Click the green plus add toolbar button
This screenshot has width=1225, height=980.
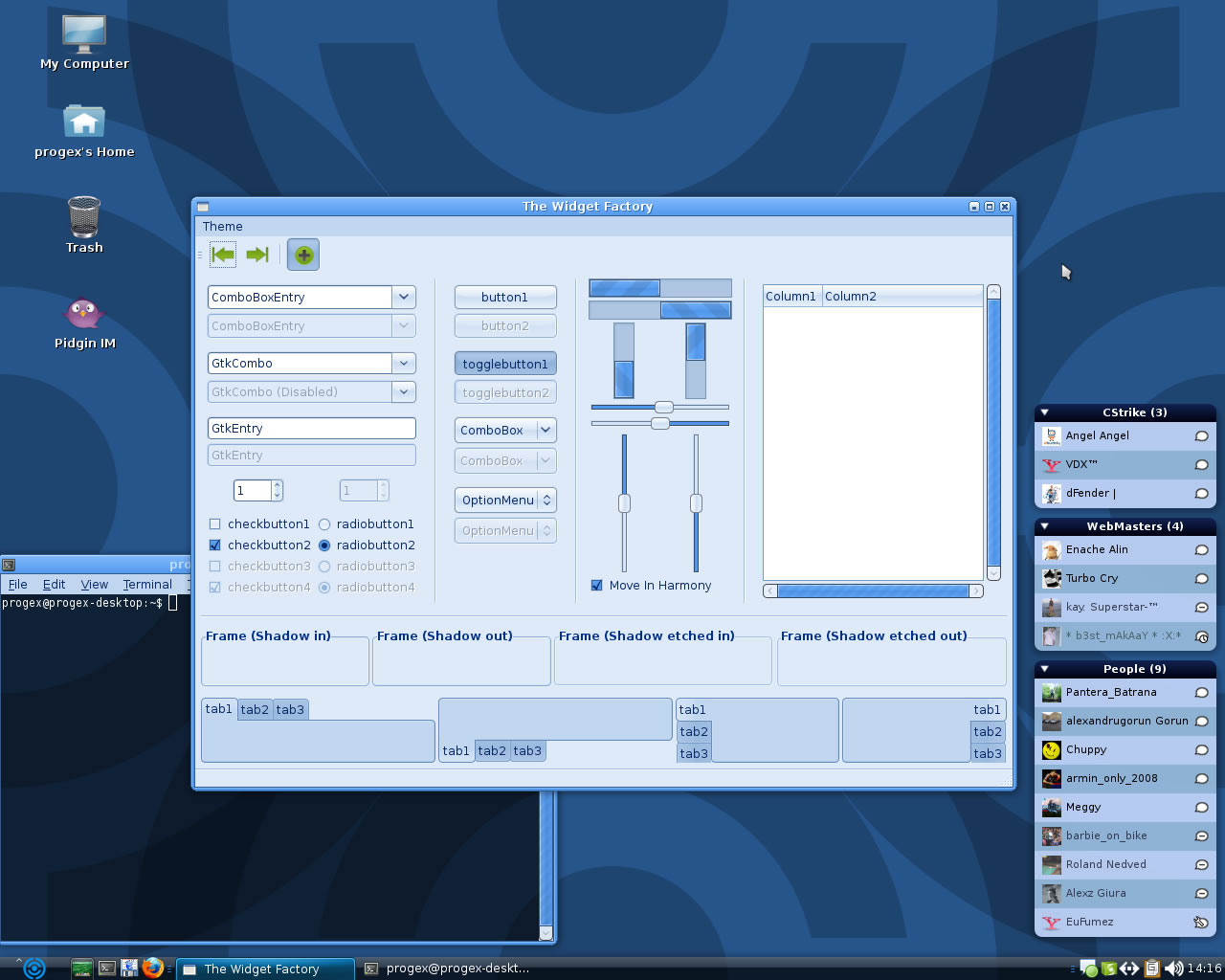coord(303,255)
